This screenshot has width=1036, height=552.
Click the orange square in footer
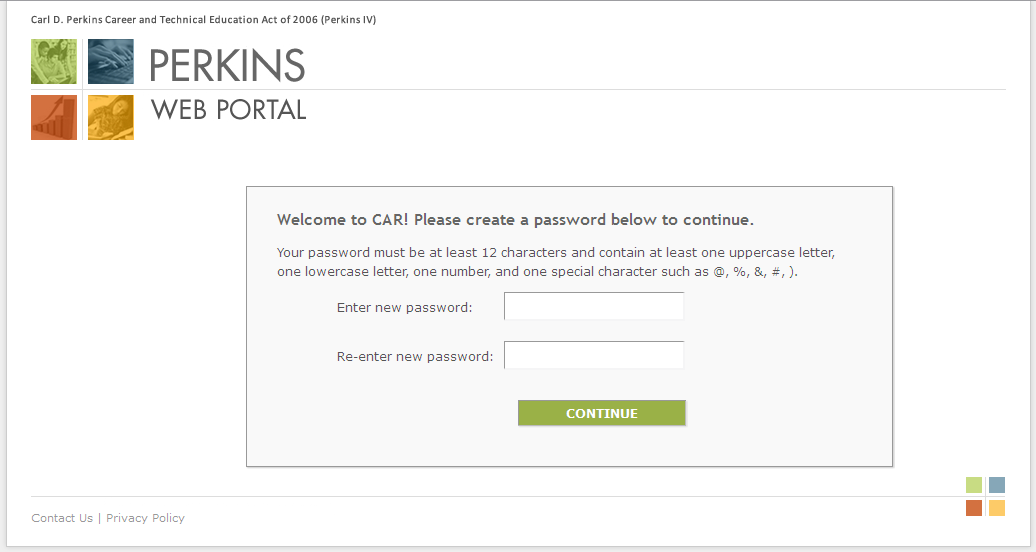pos(974,508)
